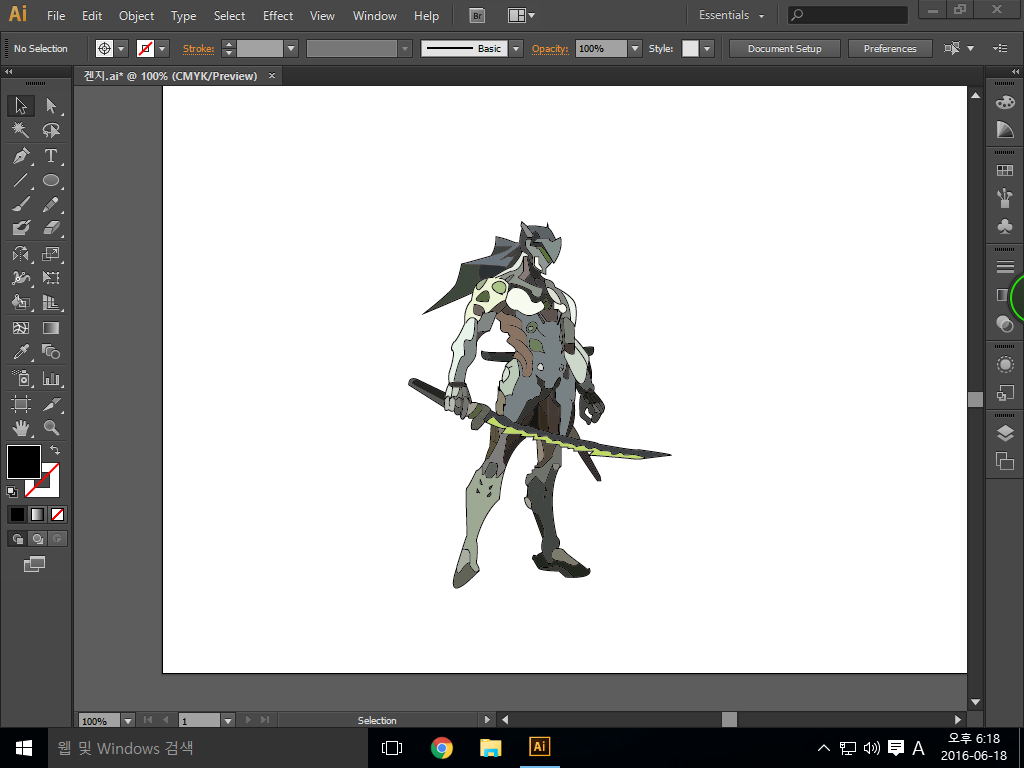Screen dimensions: 1024x768
Task: Select the Rotate tool
Action: pyautogui.click(x=21, y=253)
